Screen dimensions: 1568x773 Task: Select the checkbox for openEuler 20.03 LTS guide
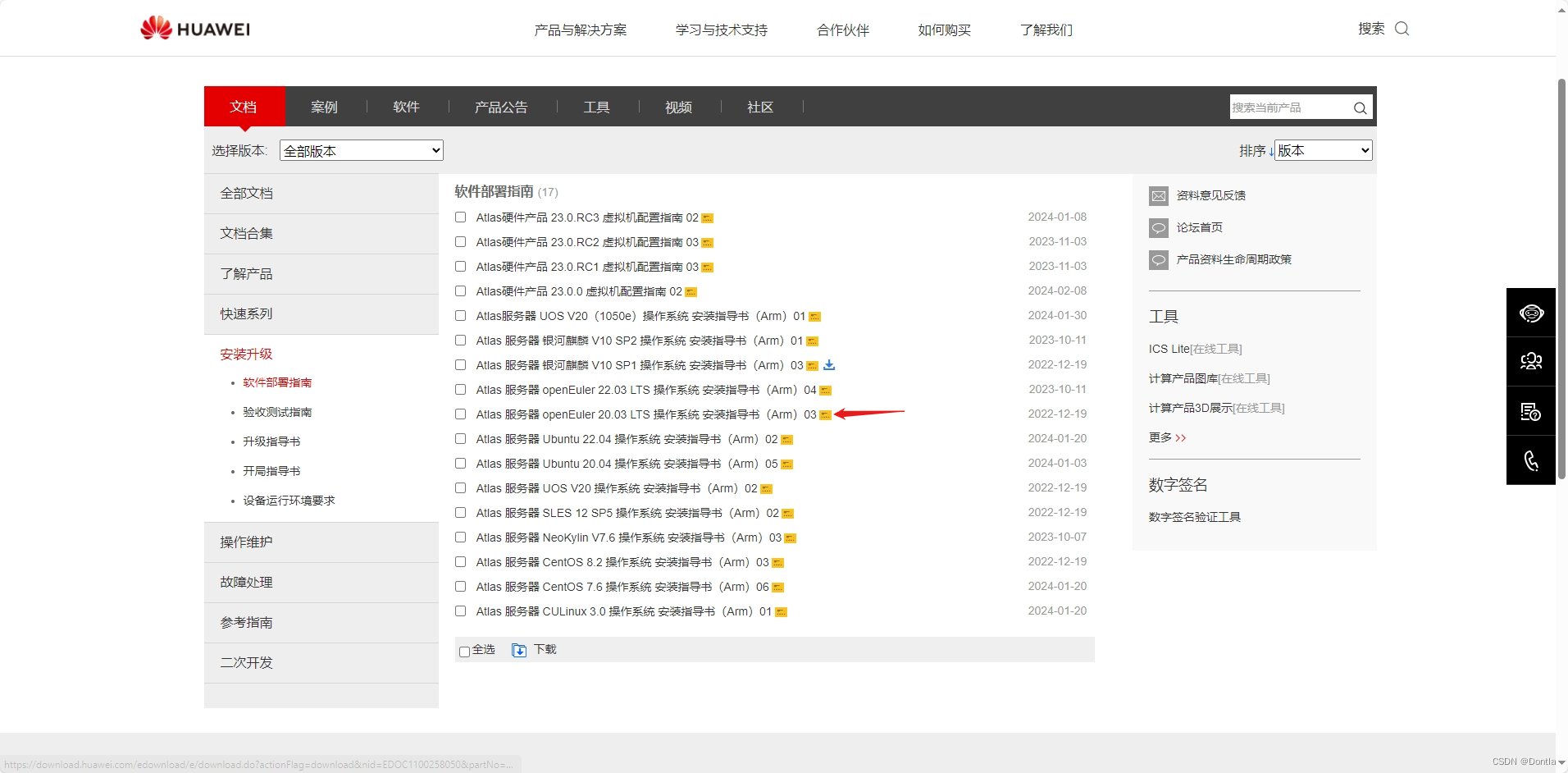tap(460, 414)
